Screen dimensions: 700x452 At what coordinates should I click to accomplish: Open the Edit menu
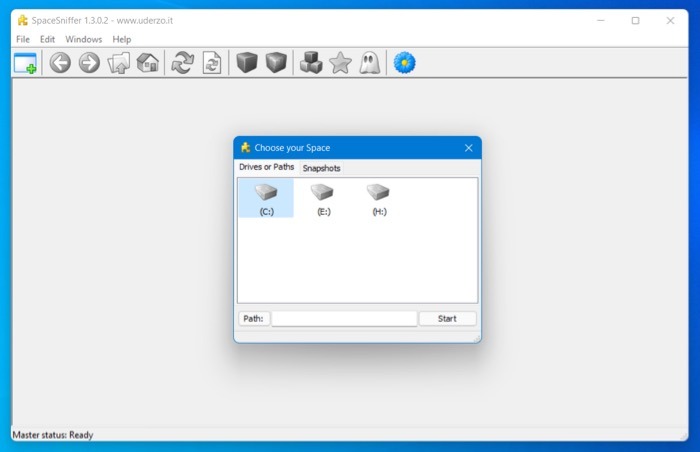tap(47, 39)
